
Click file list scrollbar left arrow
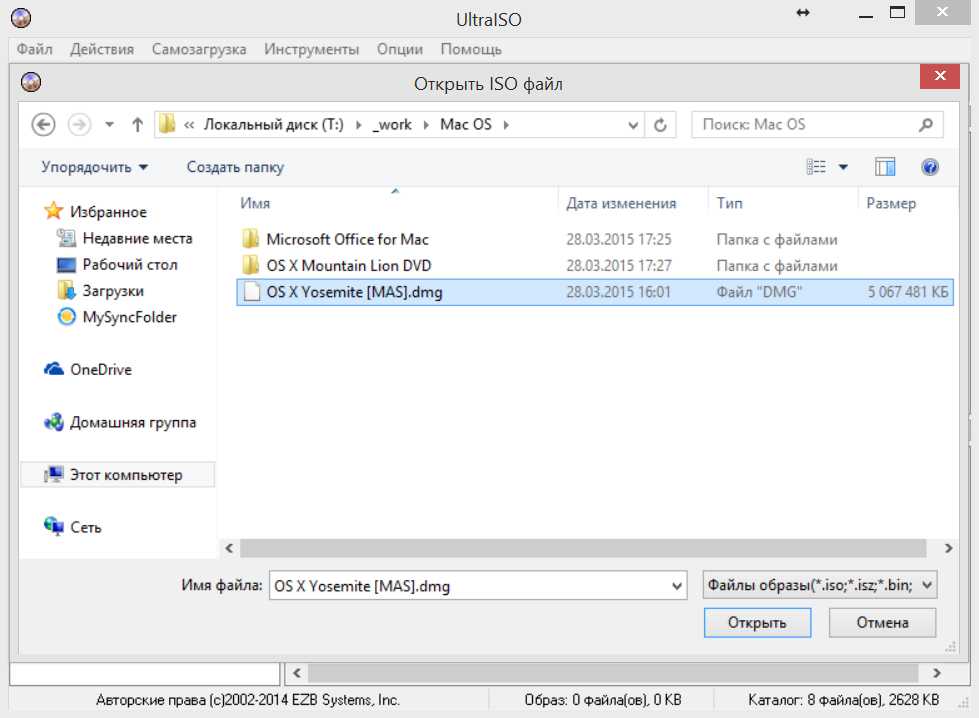[x=229, y=548]
